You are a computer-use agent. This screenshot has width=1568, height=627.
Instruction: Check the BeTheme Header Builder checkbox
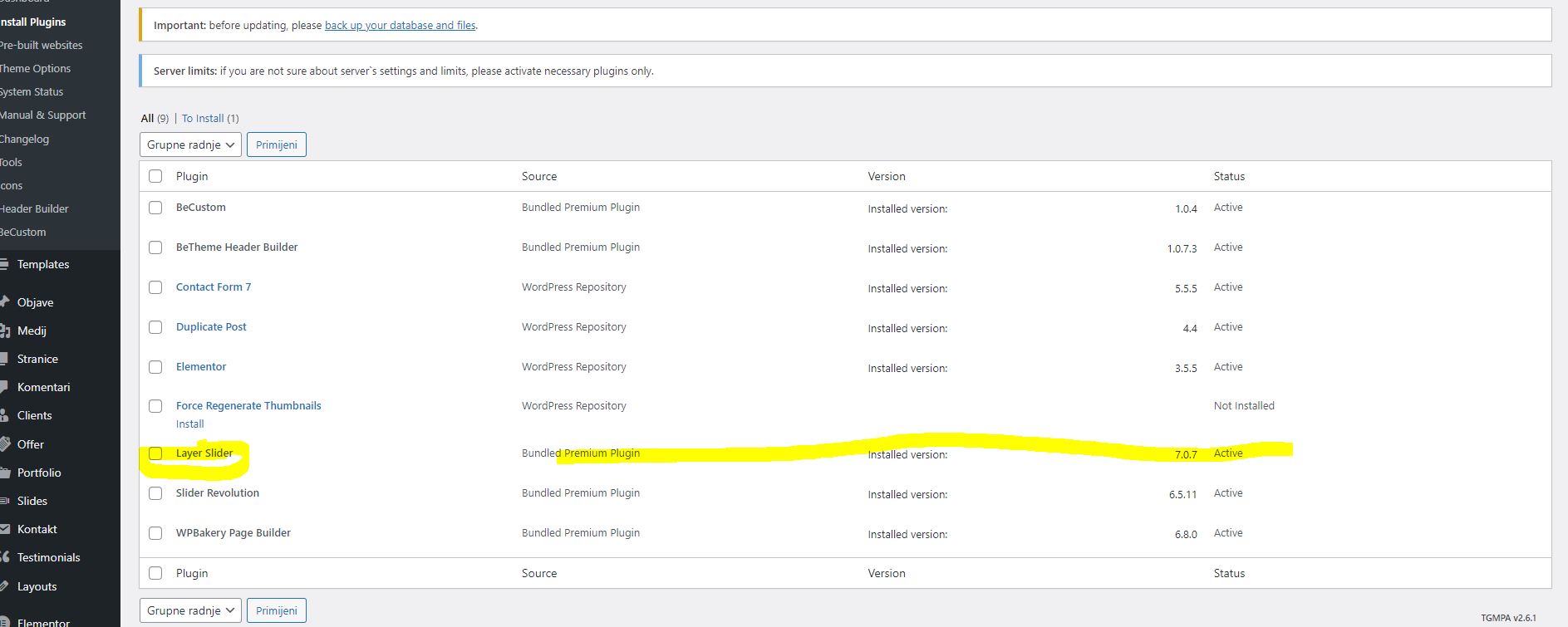pyautogui.click(x=155, y=247)
